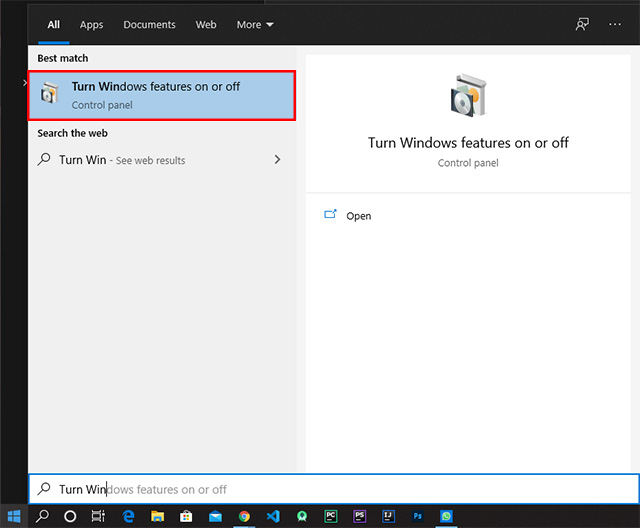The image size is (640, 528).
Task: Click Control panel label under preview title
Action: 468,163
